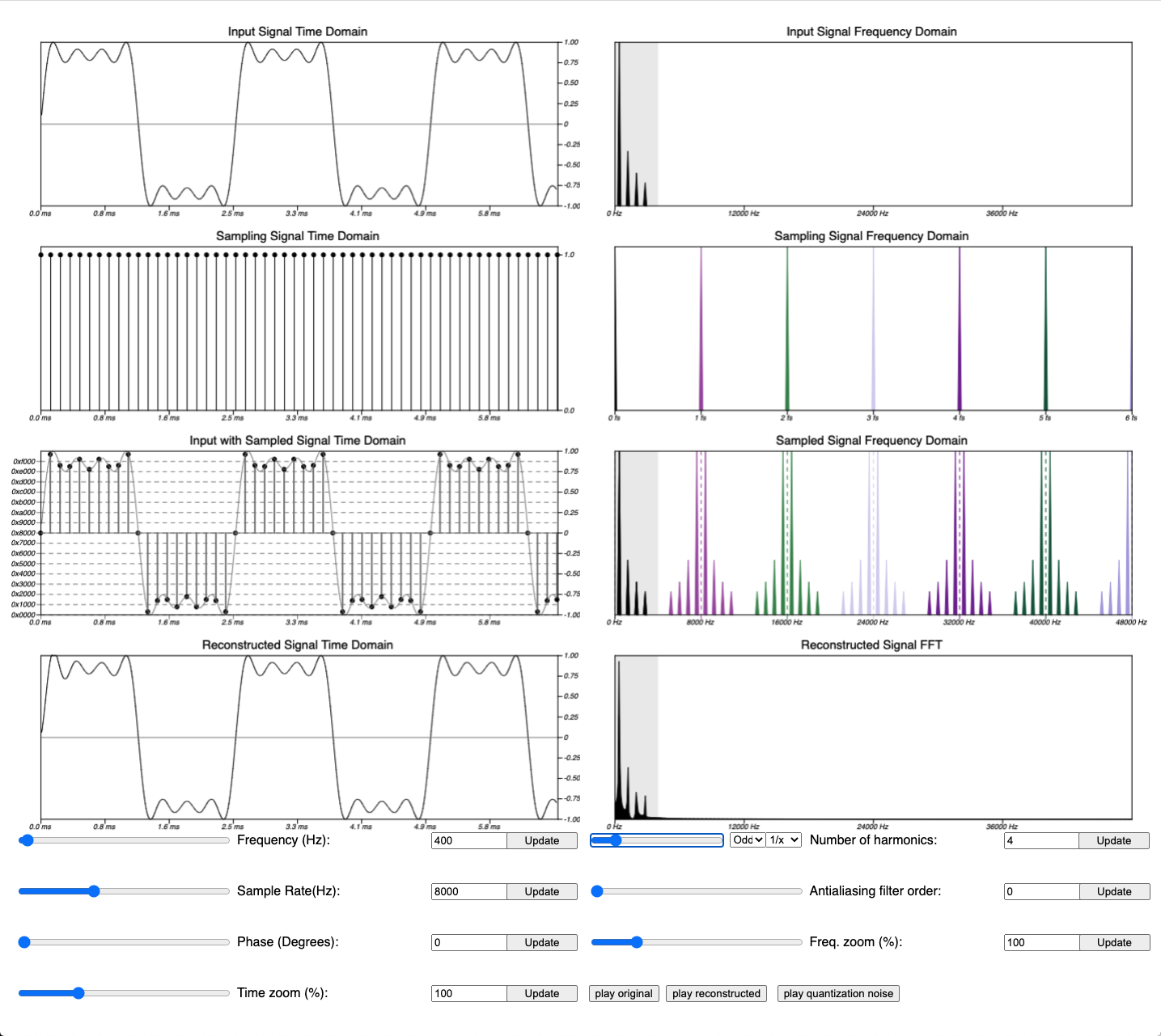Adjust the Sample Rate (Hz) slider handle
Image resolution: width=1161 pixels, height=1036 pixels.
pyautogui.click(x=94, y=891)
